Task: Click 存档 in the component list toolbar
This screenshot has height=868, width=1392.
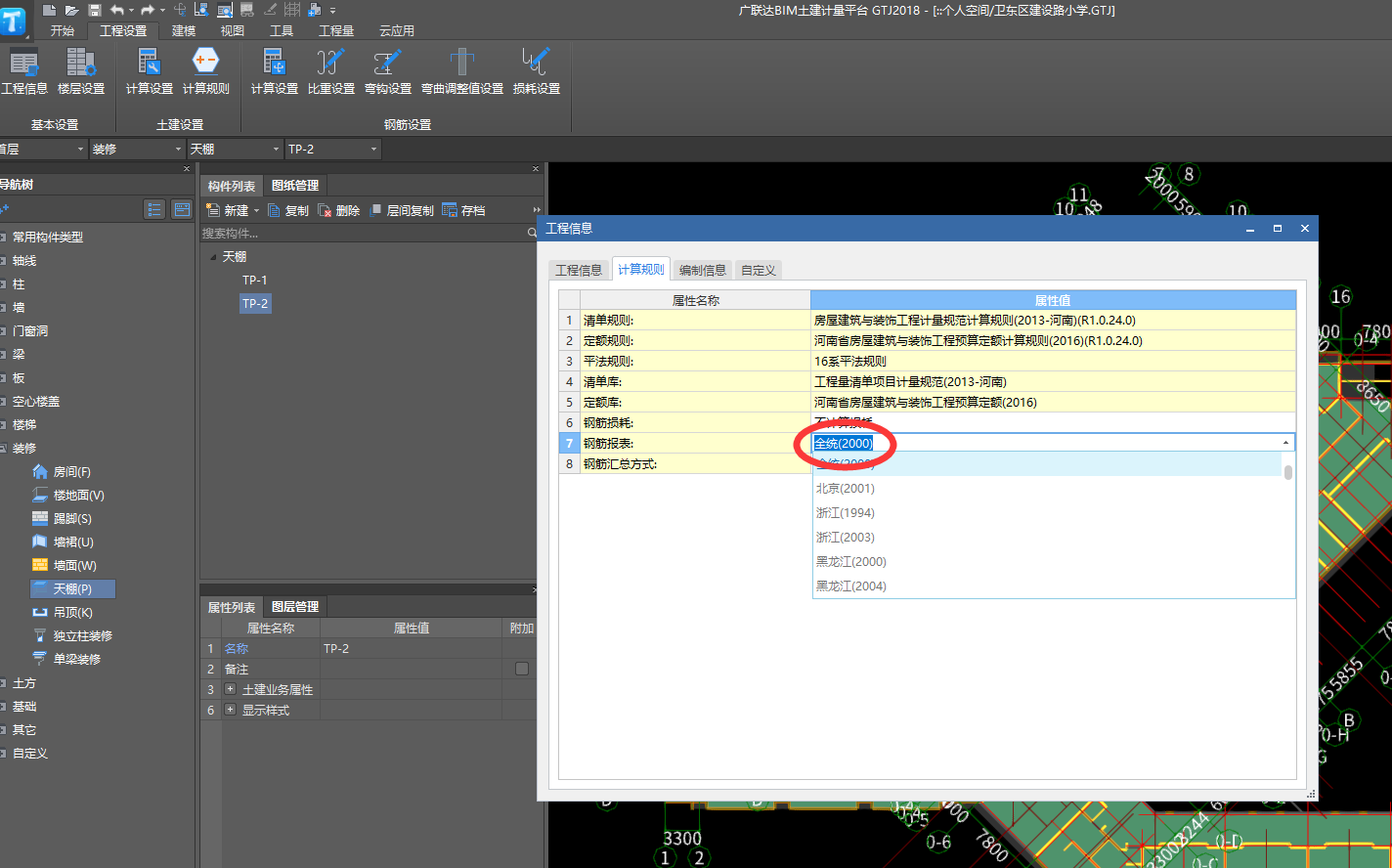Action: click(x=464, y=210)
